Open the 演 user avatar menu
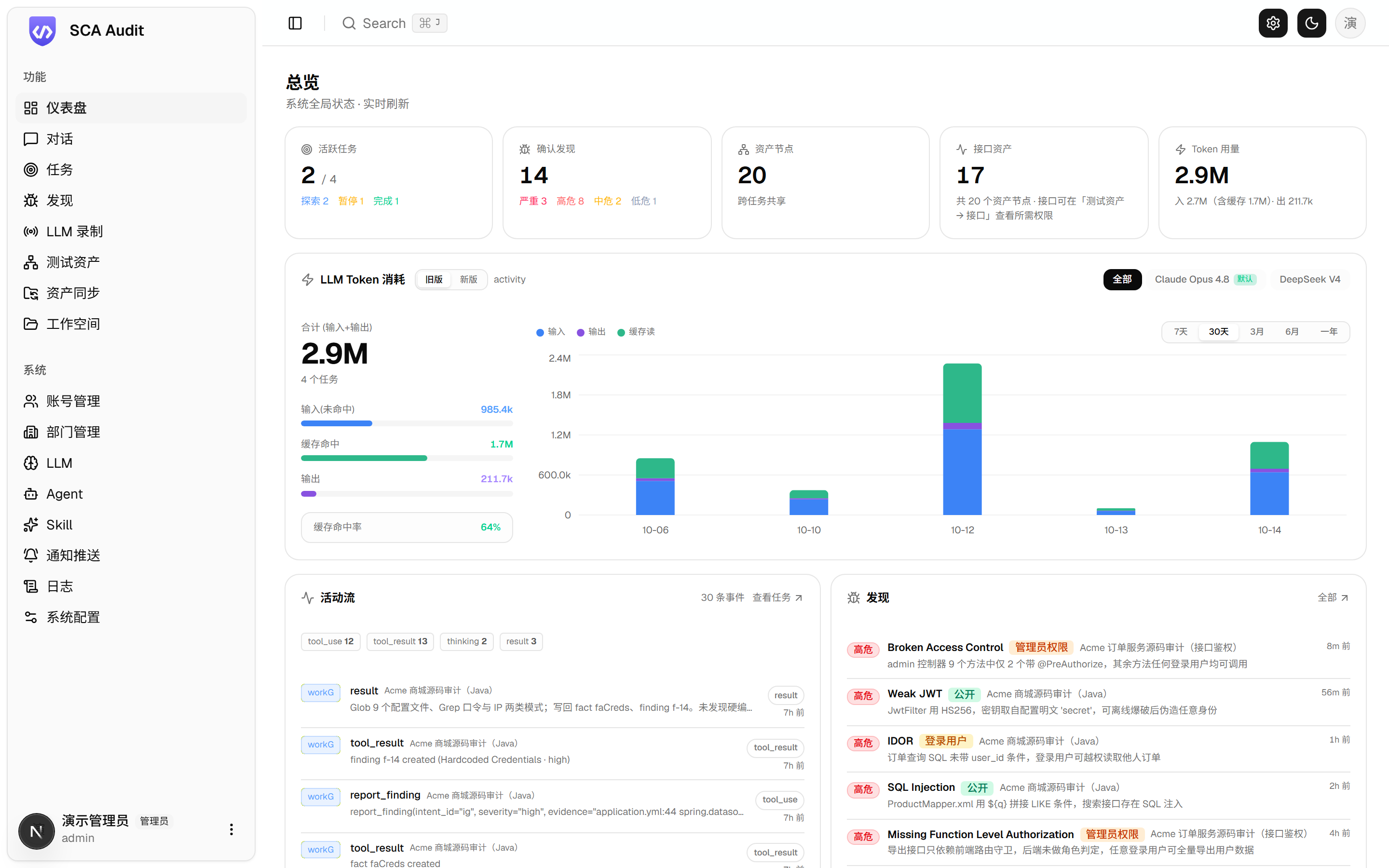 point(1350,23)
